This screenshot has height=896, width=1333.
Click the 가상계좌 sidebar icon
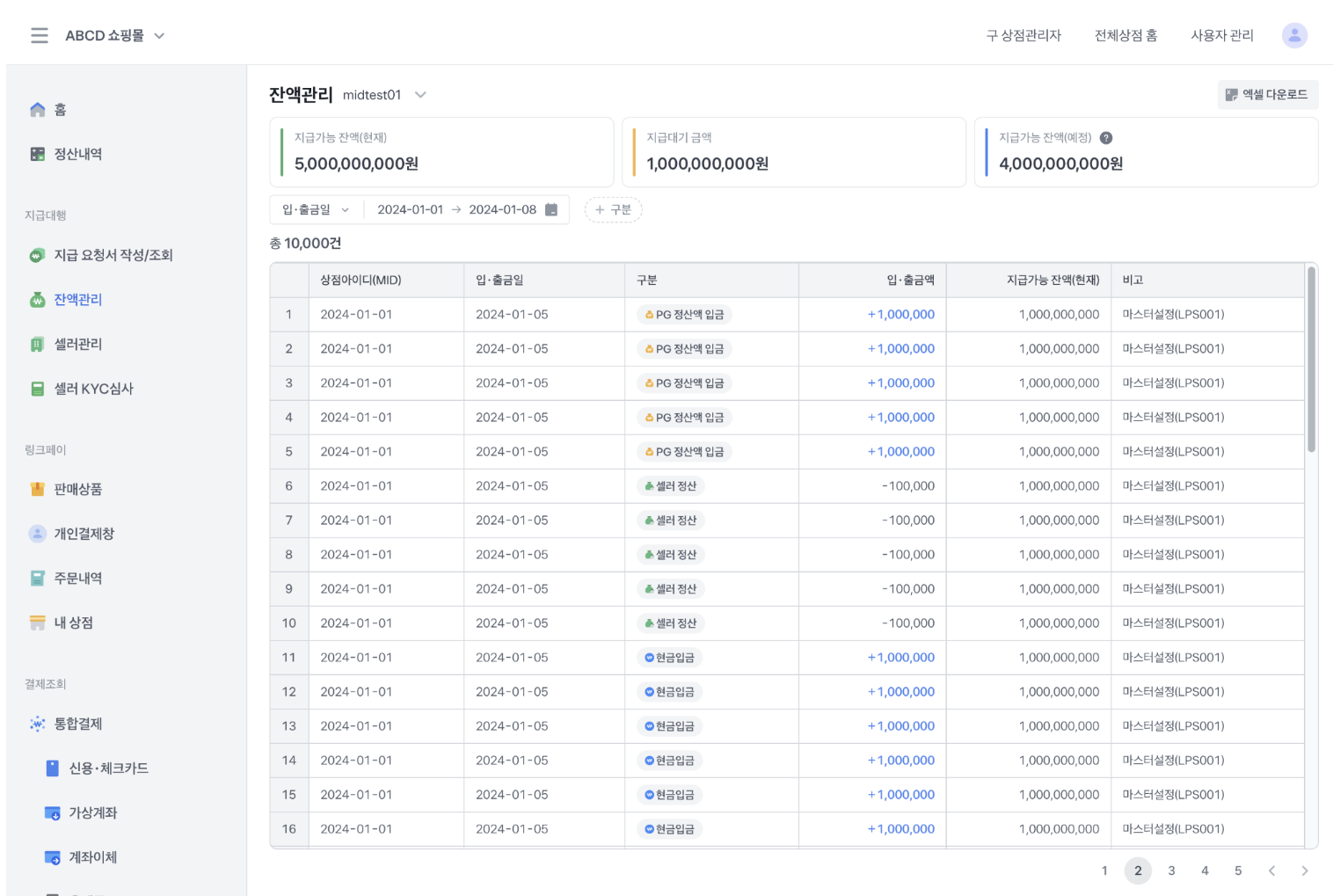pos(53,812)
